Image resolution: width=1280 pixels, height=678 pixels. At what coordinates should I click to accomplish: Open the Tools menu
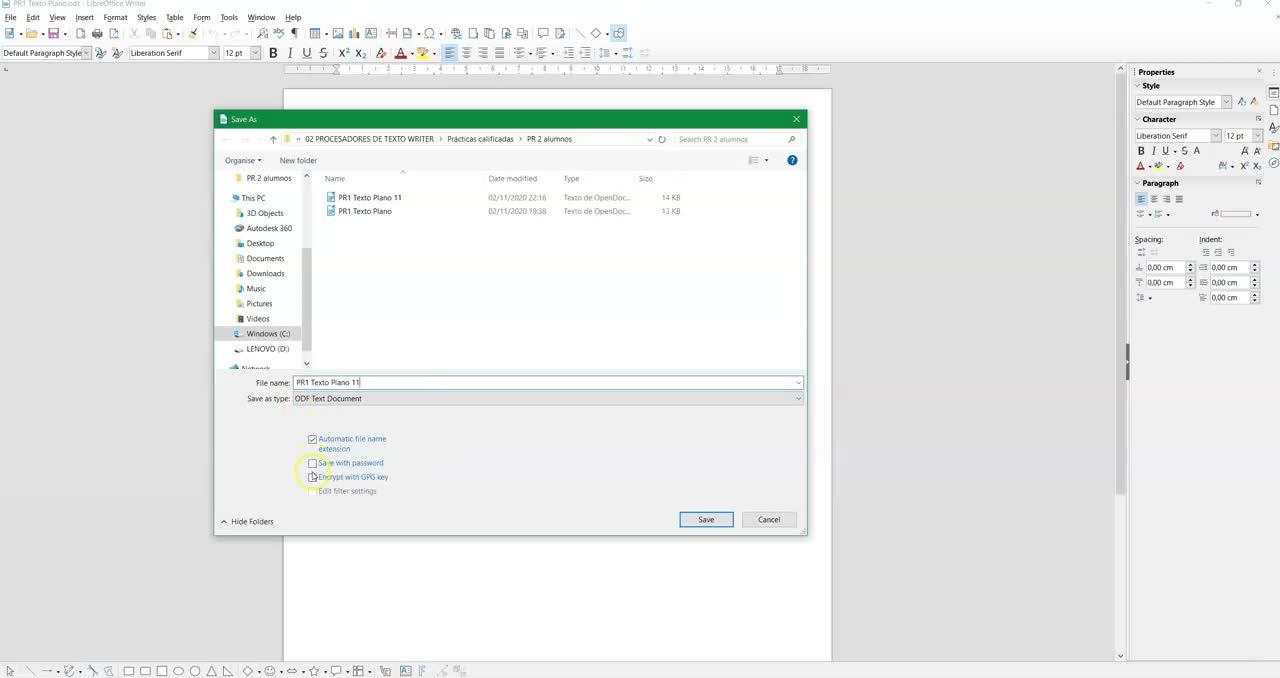229,17
